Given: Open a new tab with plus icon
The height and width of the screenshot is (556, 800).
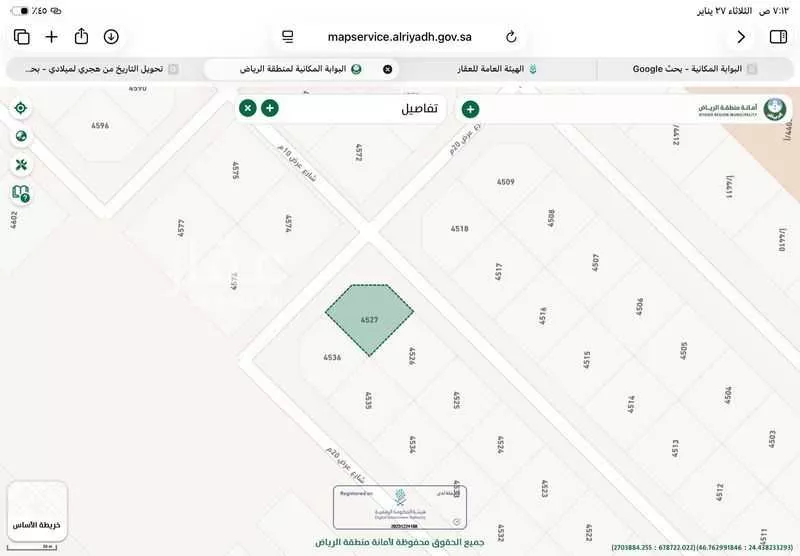Looking at the screenshot, I should coord(51,37).
